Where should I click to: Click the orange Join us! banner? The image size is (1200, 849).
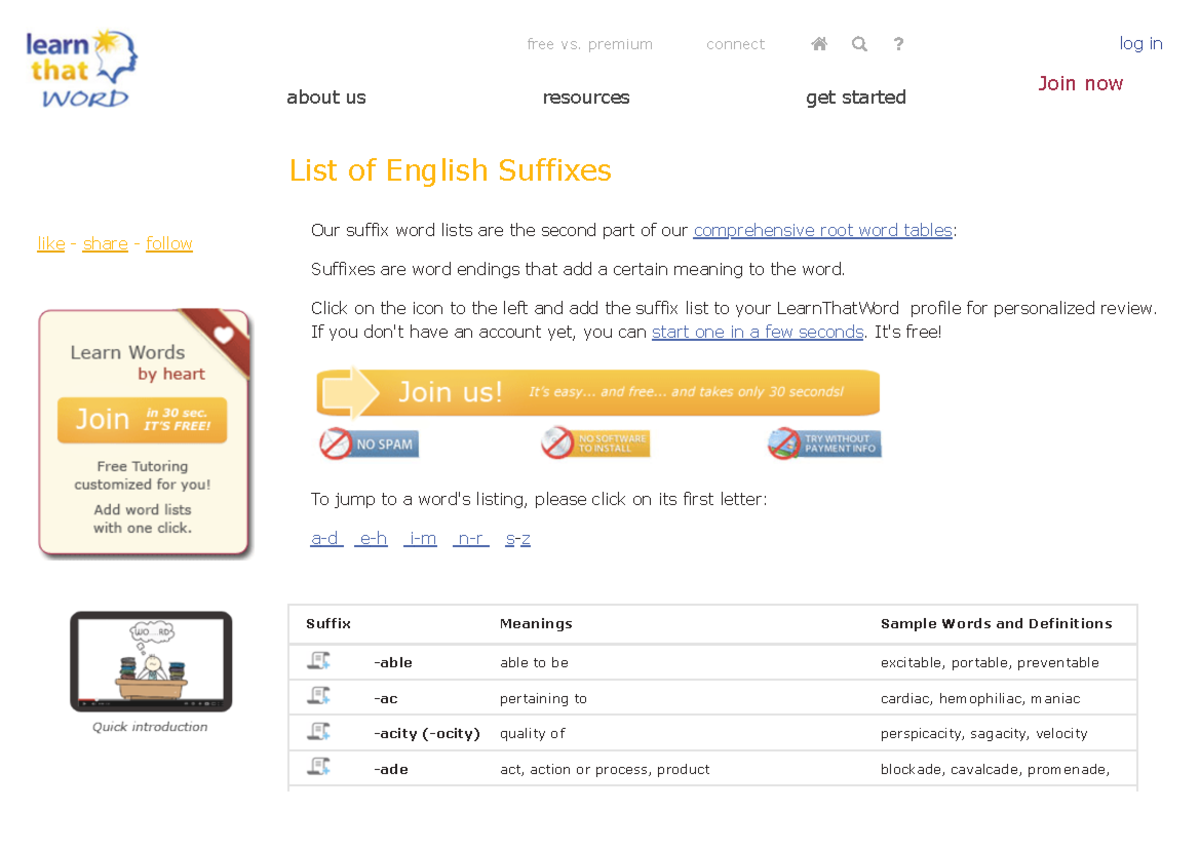coord(598,392)
